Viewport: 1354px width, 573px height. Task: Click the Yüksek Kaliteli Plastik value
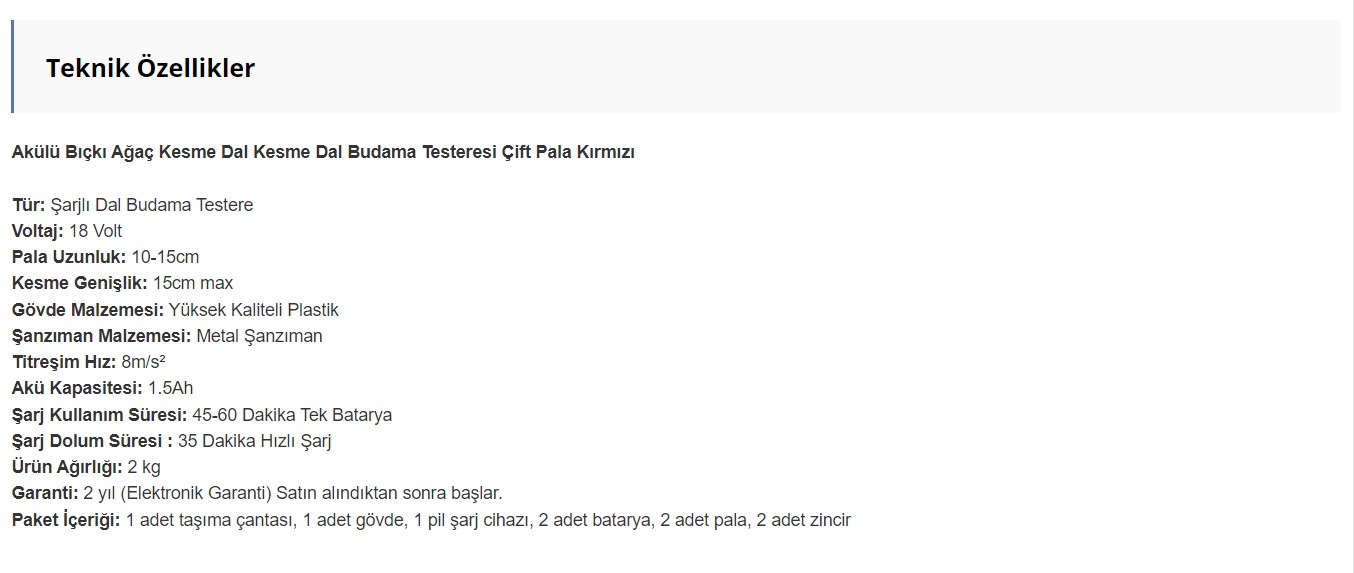254,310
